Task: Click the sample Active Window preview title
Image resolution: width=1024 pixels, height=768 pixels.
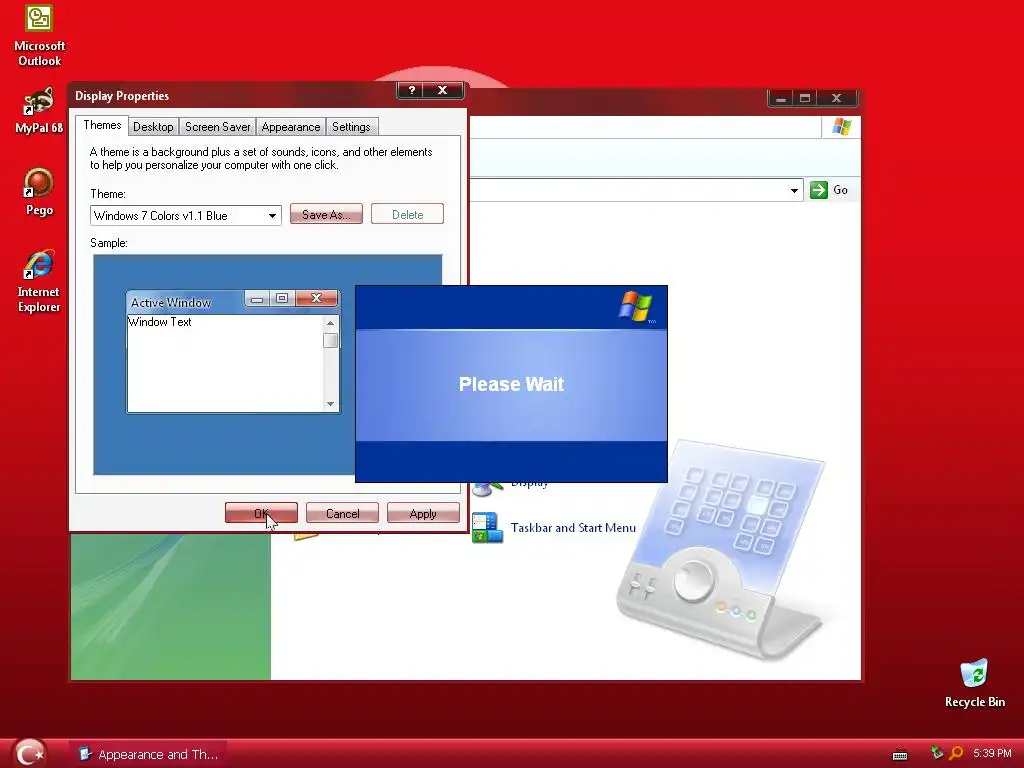Action: [x=170, y=302]
